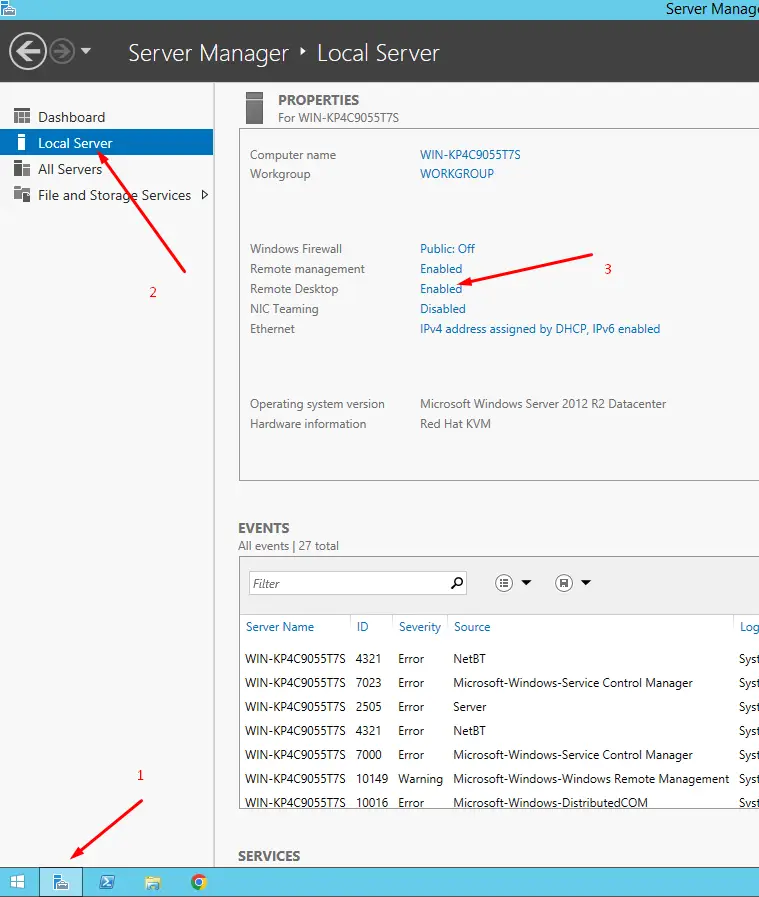Click Remote management Enabled link

[441, 269]
